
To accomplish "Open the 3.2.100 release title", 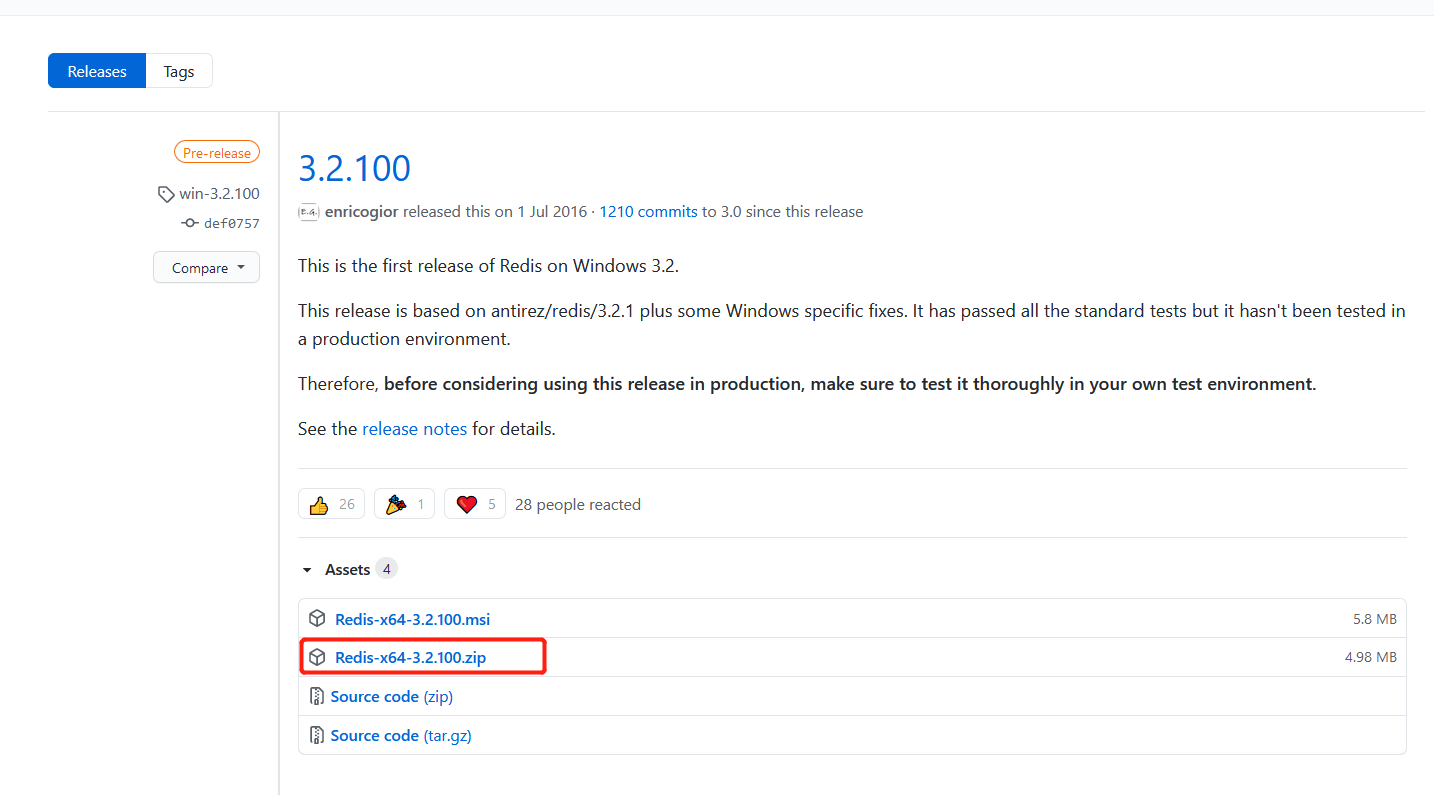I will (x=354, y=168).
